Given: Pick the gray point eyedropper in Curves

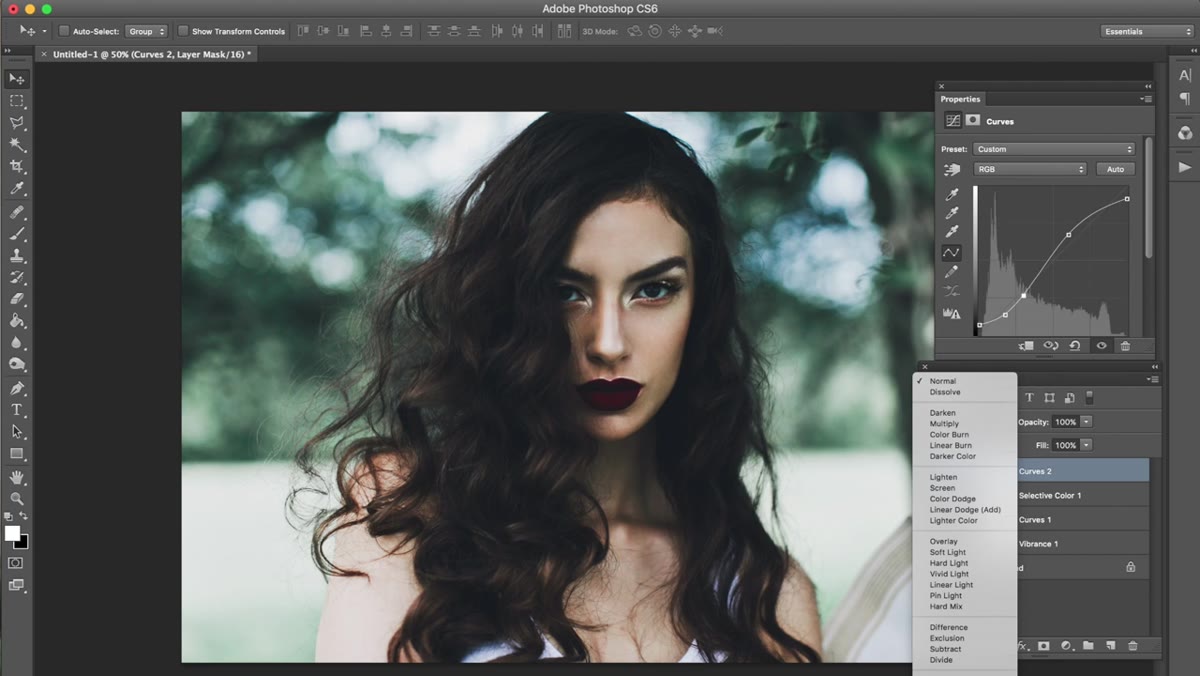Looking at the screenshot, I should [x=952, y=213].
